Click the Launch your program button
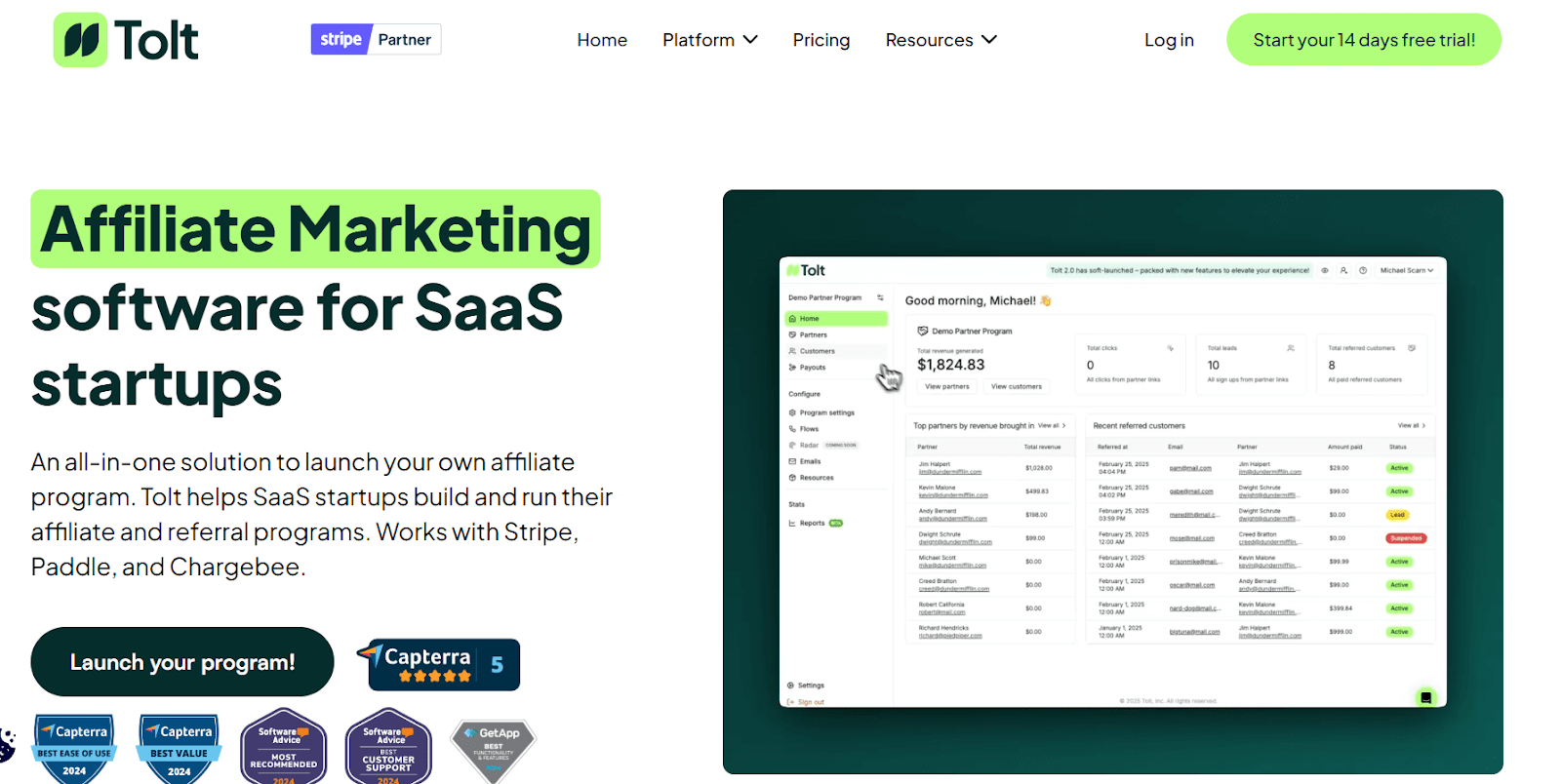The width and height of the screenshot is (1561, 784). point(182,662)
